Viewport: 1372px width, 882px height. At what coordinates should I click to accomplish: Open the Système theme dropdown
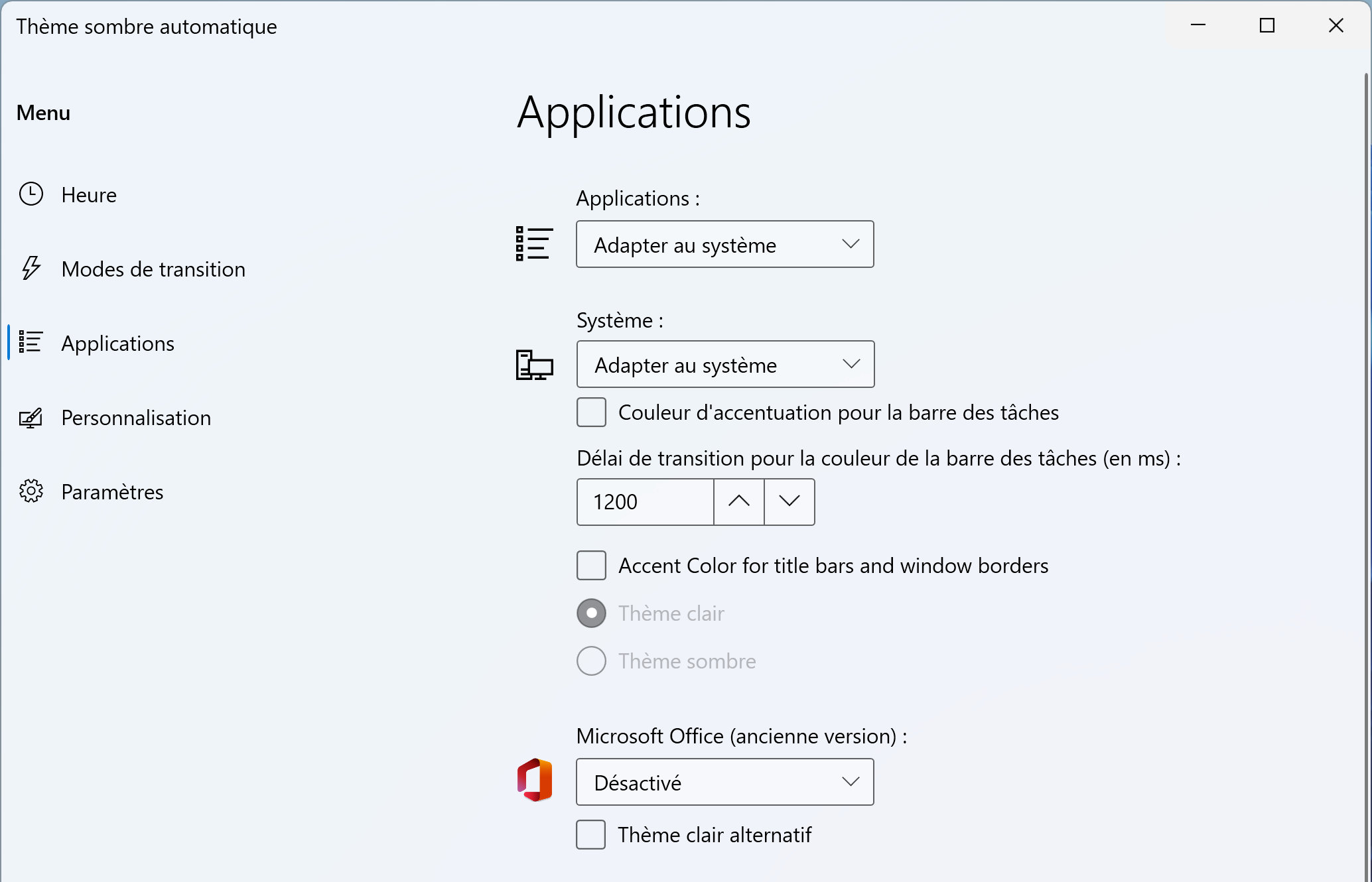[x=725, y=365]
